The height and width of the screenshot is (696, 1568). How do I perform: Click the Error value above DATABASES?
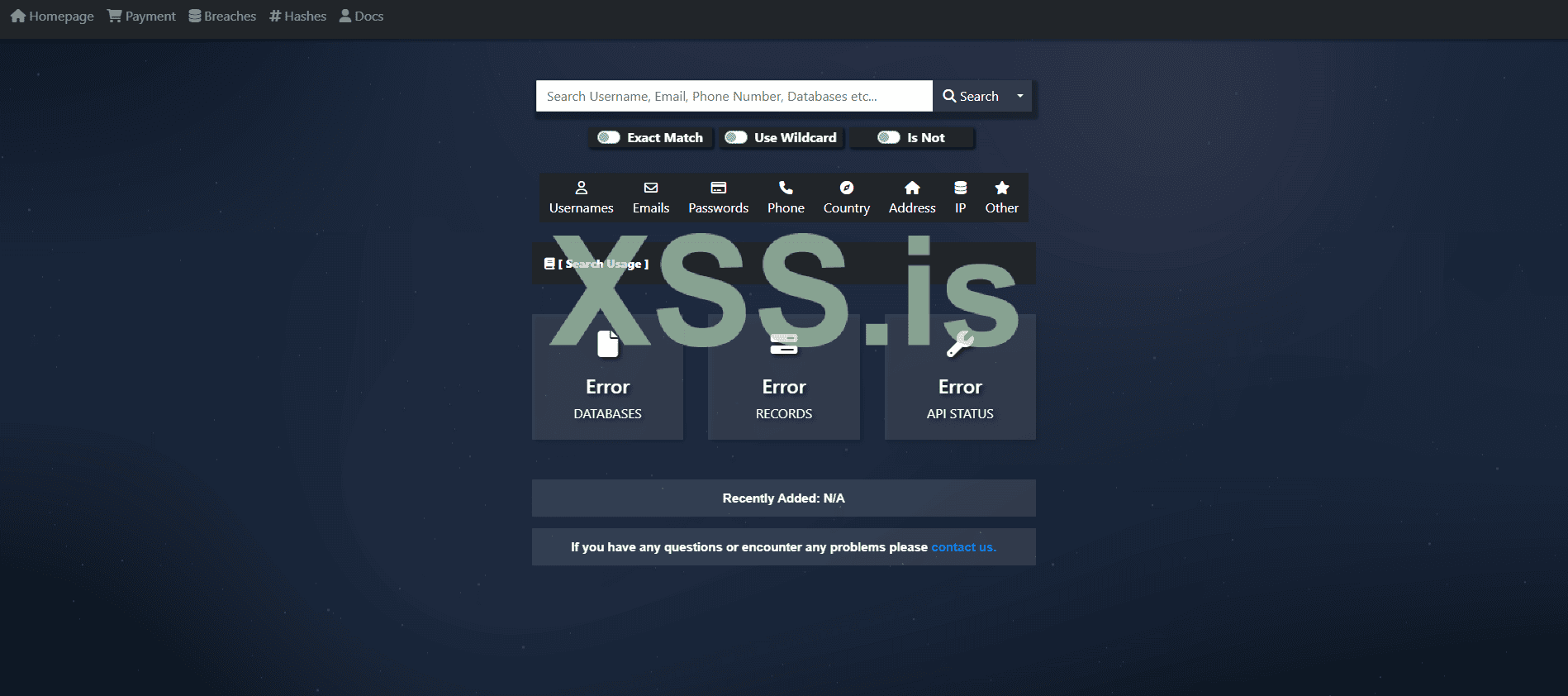point(608,387)
